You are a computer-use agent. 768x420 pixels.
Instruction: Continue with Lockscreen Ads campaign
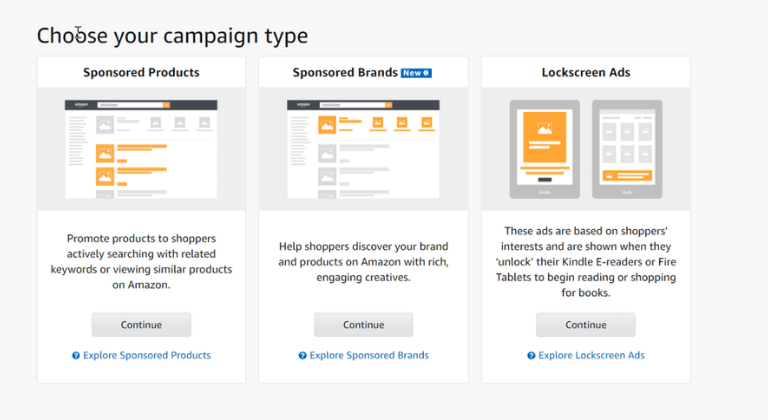point(585,325)
